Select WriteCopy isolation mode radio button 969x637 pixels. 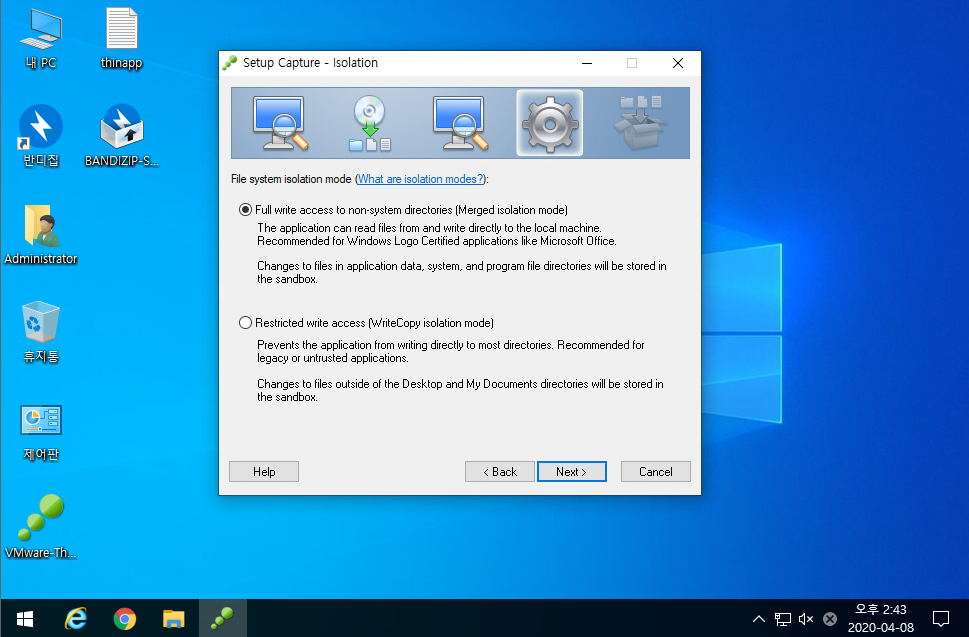pos(245,323)
